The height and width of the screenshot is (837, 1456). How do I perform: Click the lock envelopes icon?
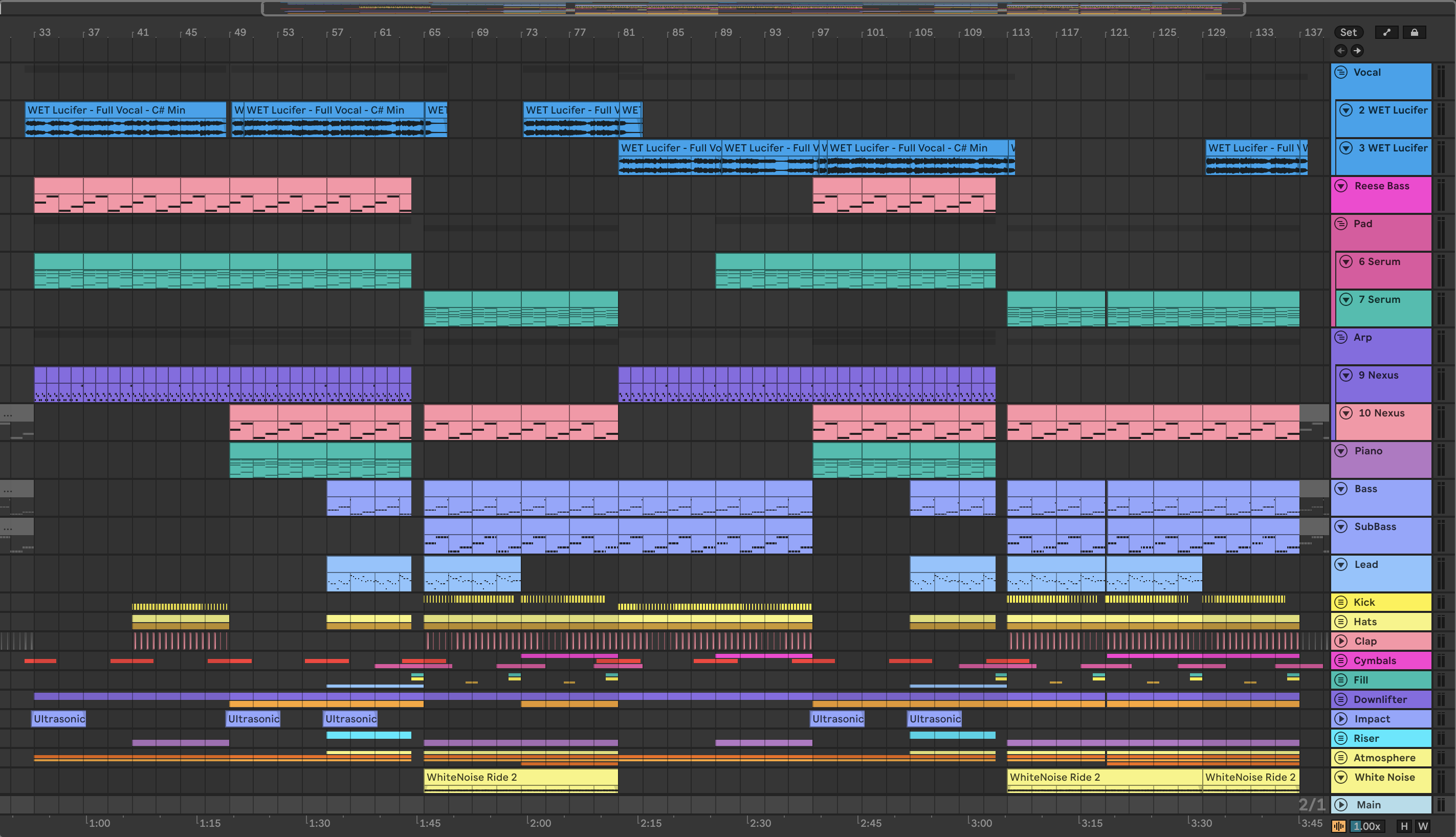point(1414,32)
